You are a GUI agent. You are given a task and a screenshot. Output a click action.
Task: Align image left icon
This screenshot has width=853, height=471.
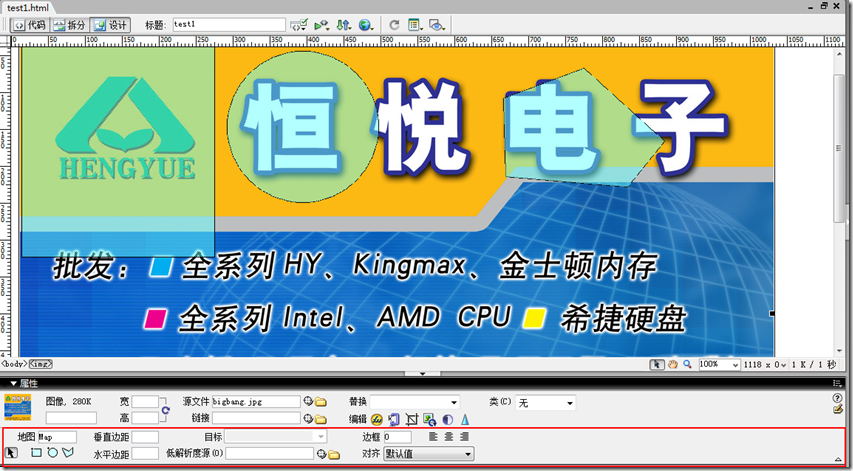coord(433,436)
